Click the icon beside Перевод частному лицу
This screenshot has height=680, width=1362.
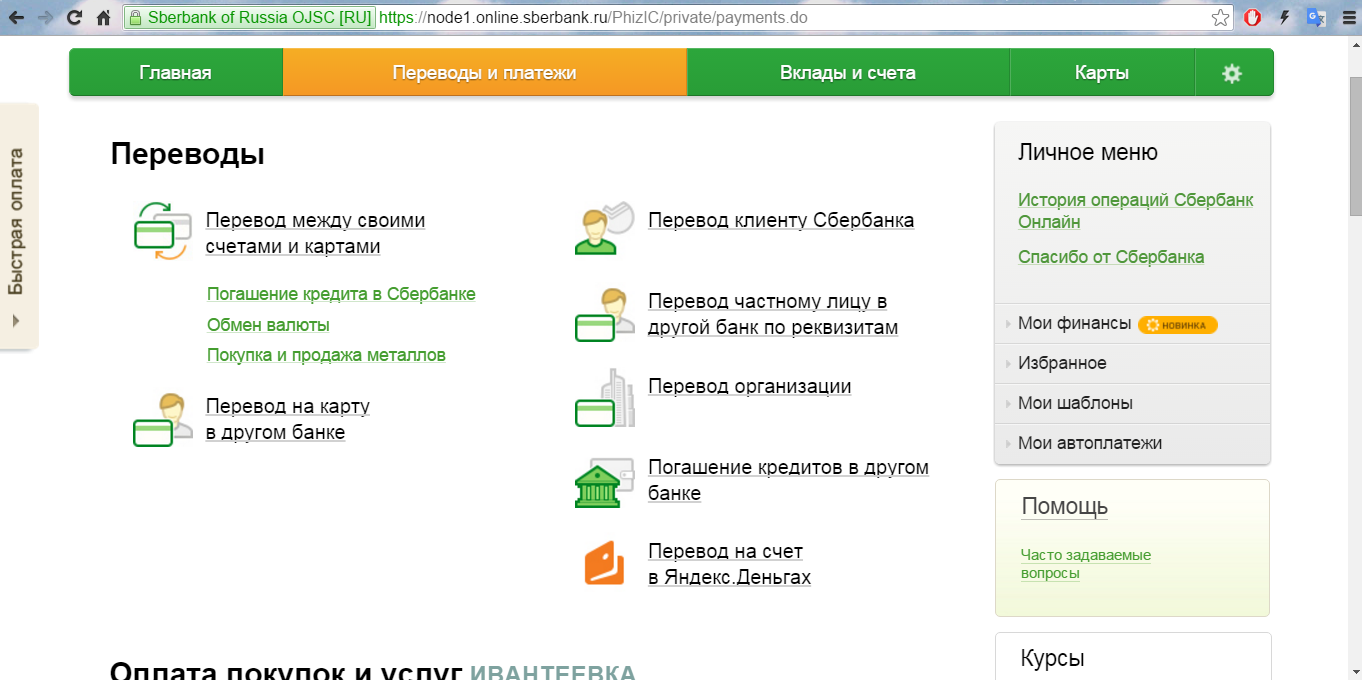pos(605,315)
